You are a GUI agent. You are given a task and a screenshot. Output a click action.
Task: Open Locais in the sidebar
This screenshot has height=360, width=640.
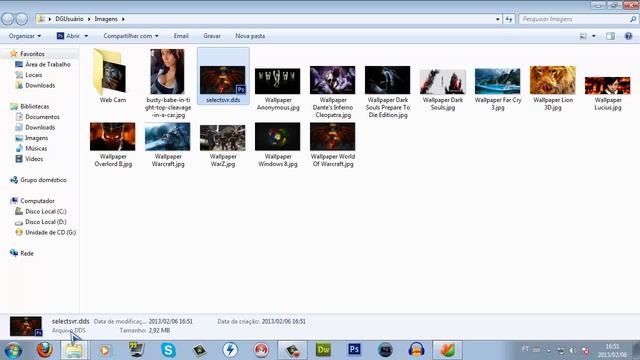tap(33, 75)
